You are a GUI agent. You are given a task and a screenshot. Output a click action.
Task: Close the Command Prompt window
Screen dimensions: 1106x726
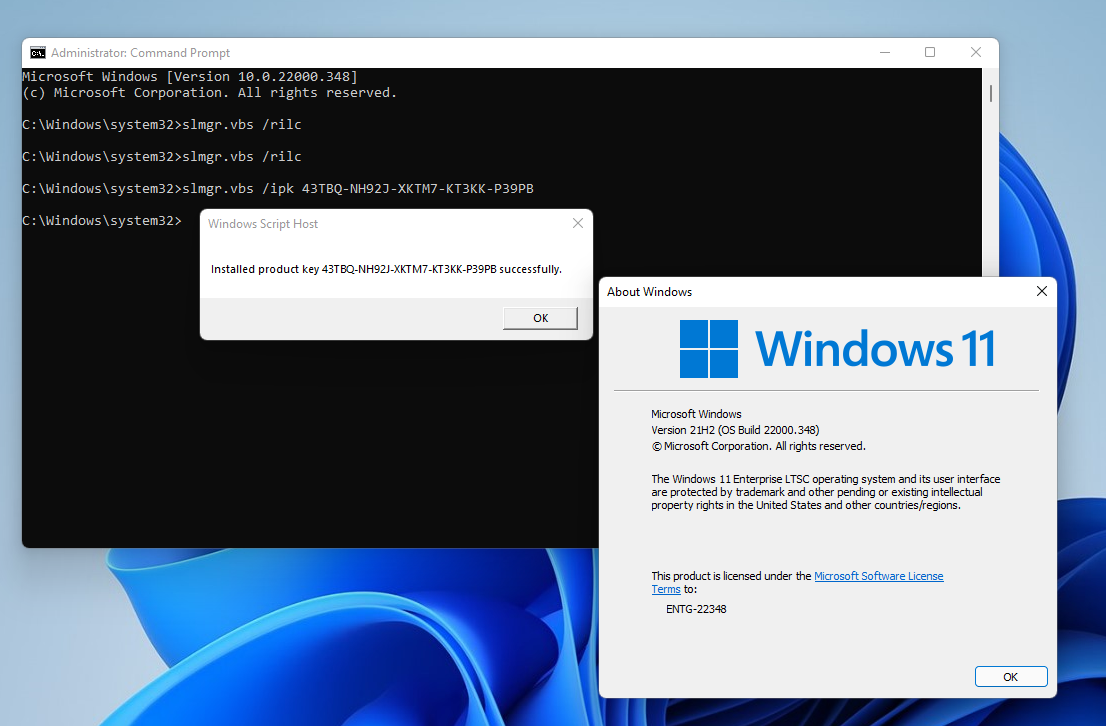click(x=976, y=53)
